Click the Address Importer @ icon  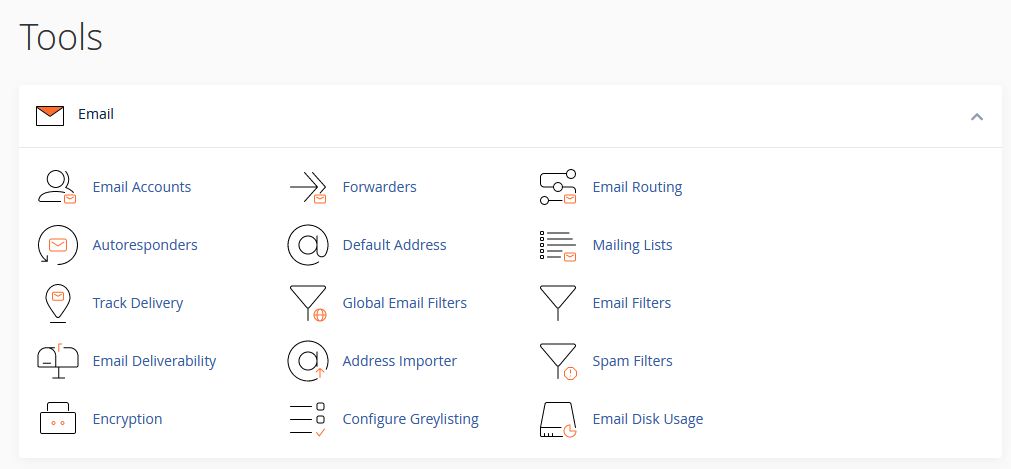(x=308, y=361)
